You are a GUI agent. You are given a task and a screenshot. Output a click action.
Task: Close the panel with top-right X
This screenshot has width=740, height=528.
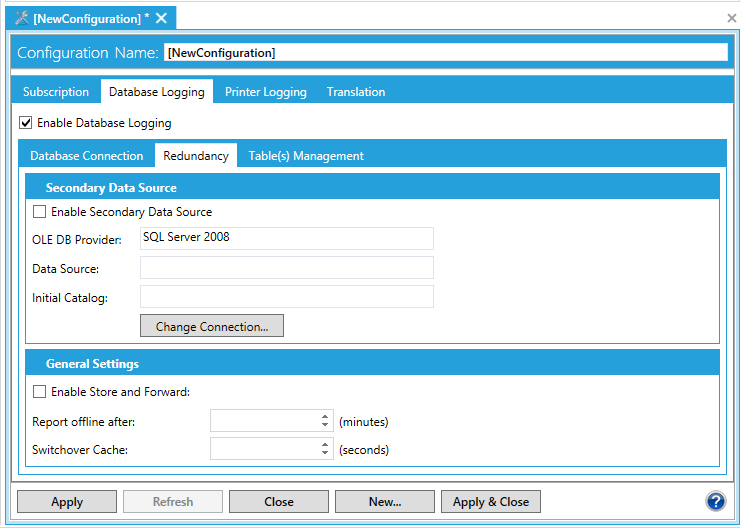(731, 18)
